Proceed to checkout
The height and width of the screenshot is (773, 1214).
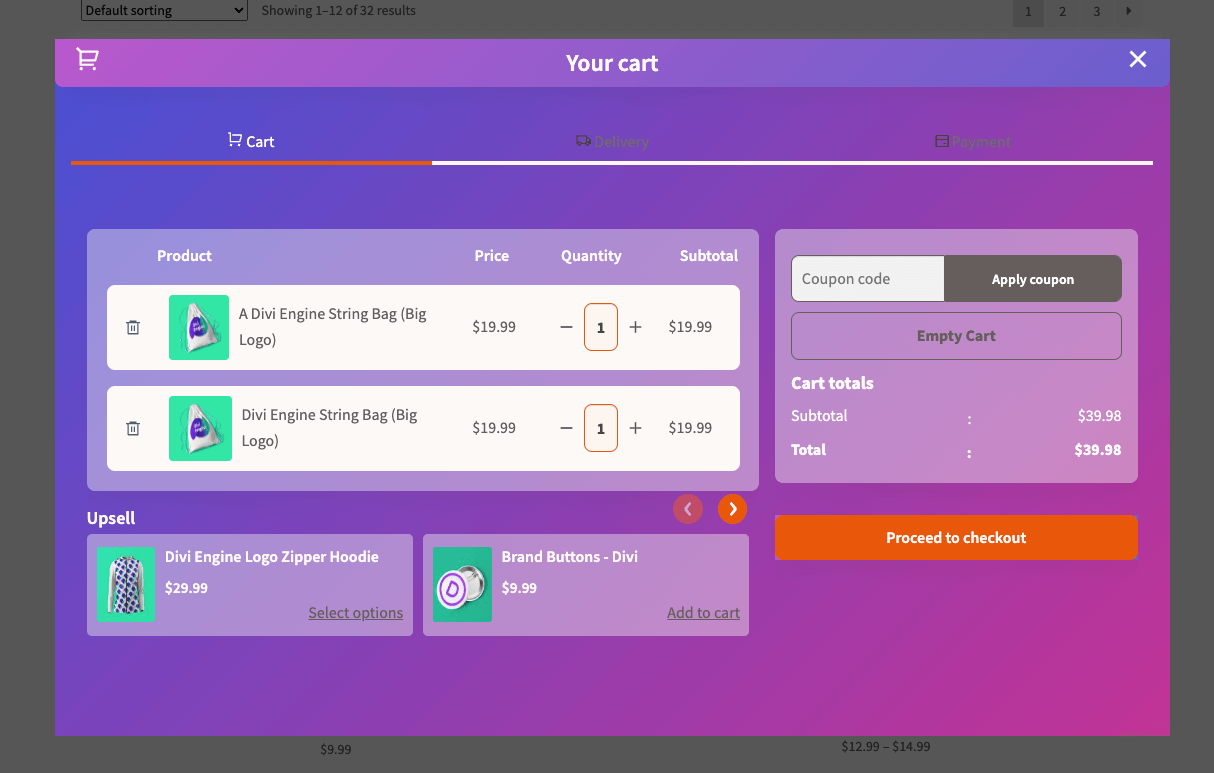(x=956, y=538)
